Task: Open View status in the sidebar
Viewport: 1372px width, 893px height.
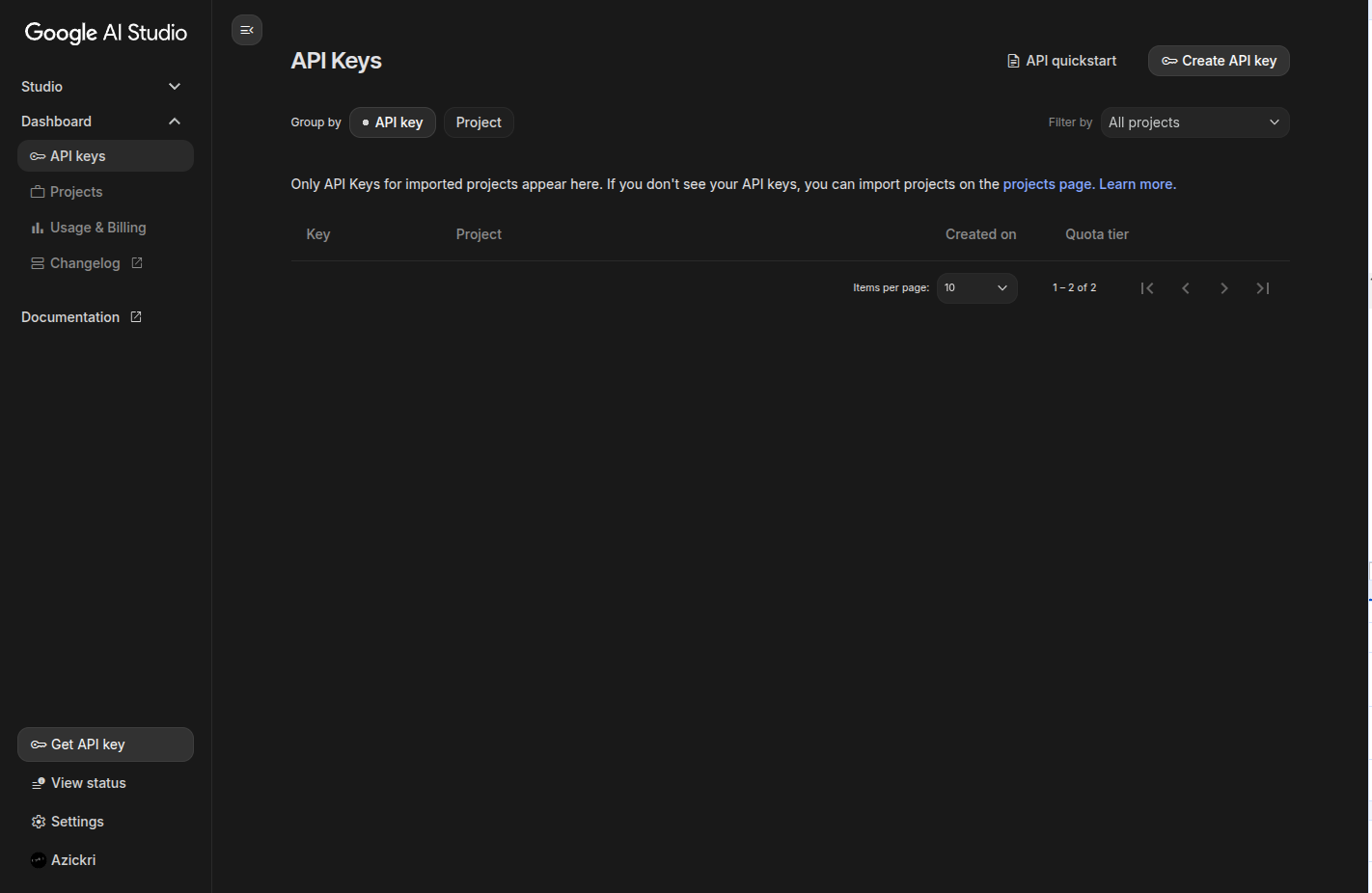Action: pos(88,783)
